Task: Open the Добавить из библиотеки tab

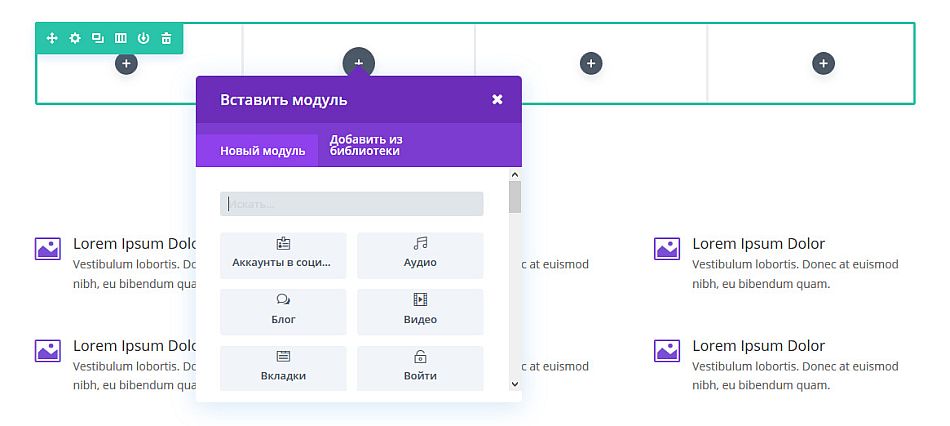Action: pos(366,145)
